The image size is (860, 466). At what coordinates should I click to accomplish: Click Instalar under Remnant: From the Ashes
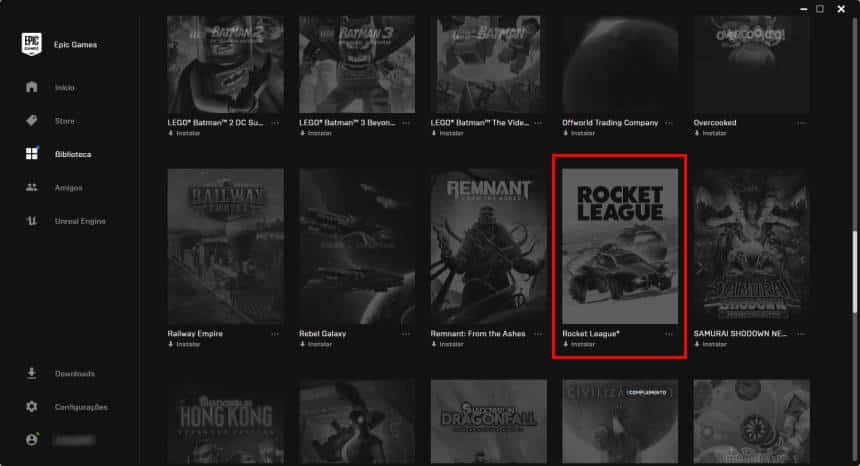[x=448, y=344]
